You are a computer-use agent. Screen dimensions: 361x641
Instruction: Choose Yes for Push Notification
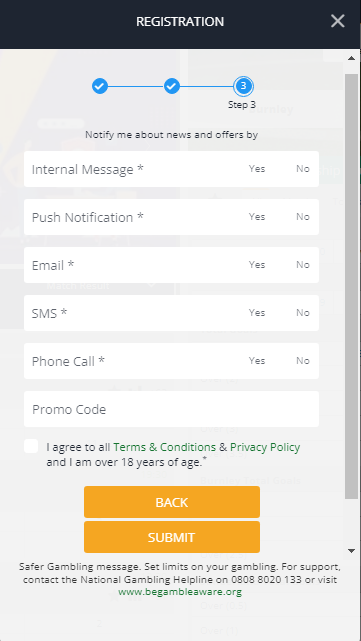click(x=257, y=217)
